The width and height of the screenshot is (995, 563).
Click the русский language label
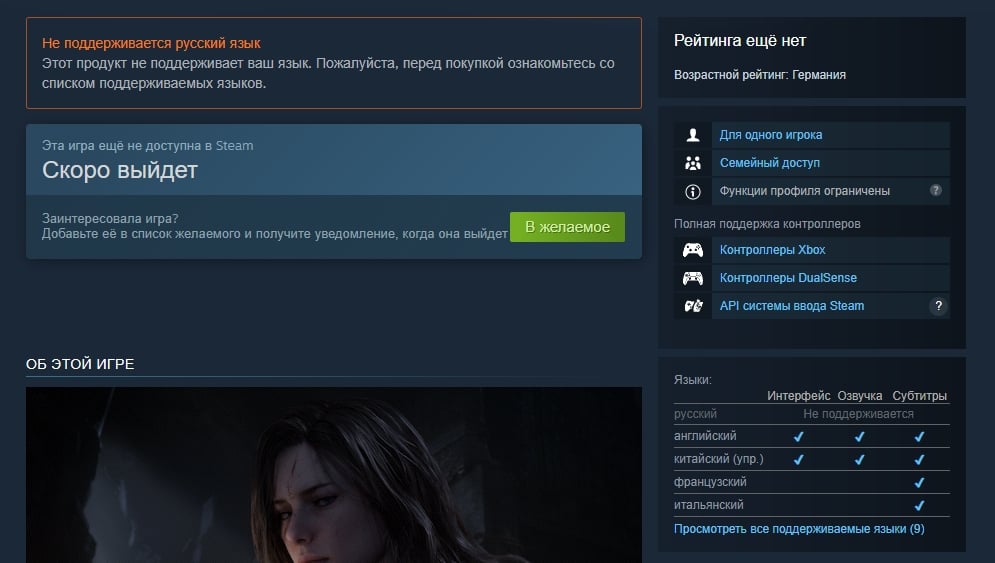tap(695, 414)
